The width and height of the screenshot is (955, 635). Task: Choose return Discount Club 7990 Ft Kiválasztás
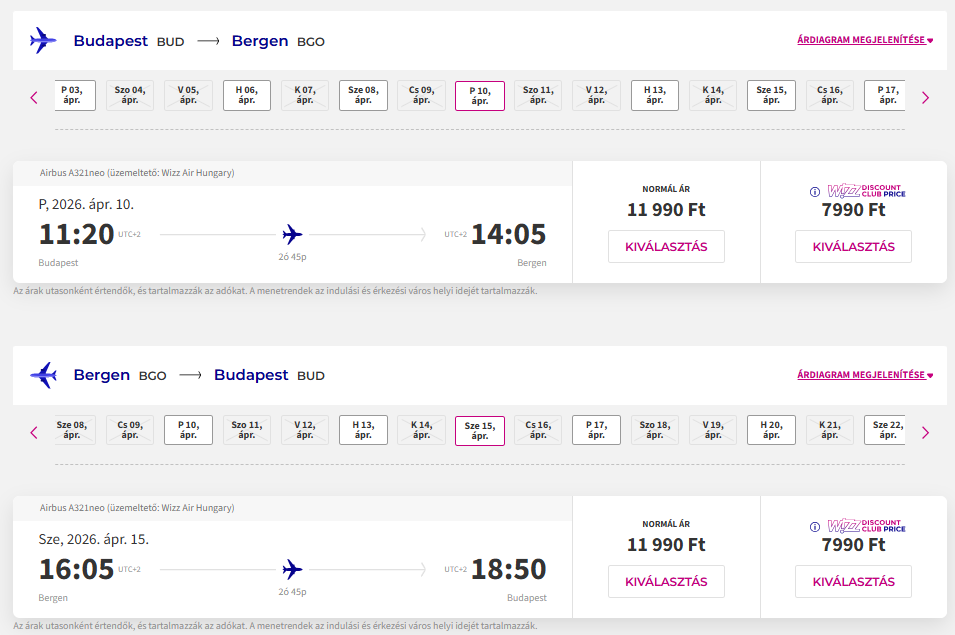point(853,581)
